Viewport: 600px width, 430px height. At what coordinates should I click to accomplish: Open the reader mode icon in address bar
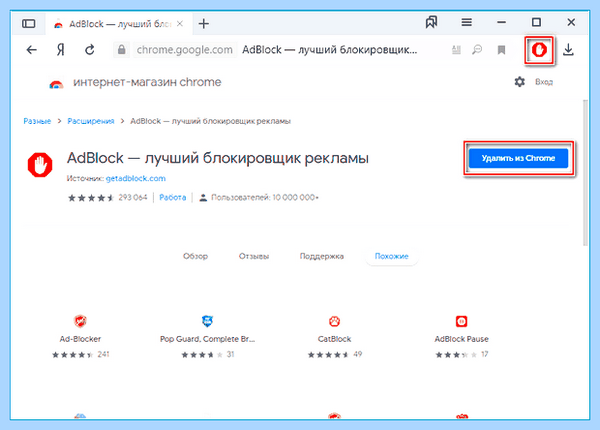click(456, 50)
